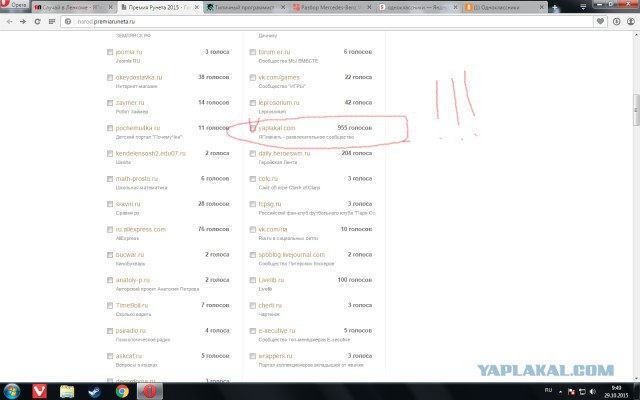This screenshot has height=400, width=640.
Task: Close the 'Типичный программист' tab
Action: [282, 7]
